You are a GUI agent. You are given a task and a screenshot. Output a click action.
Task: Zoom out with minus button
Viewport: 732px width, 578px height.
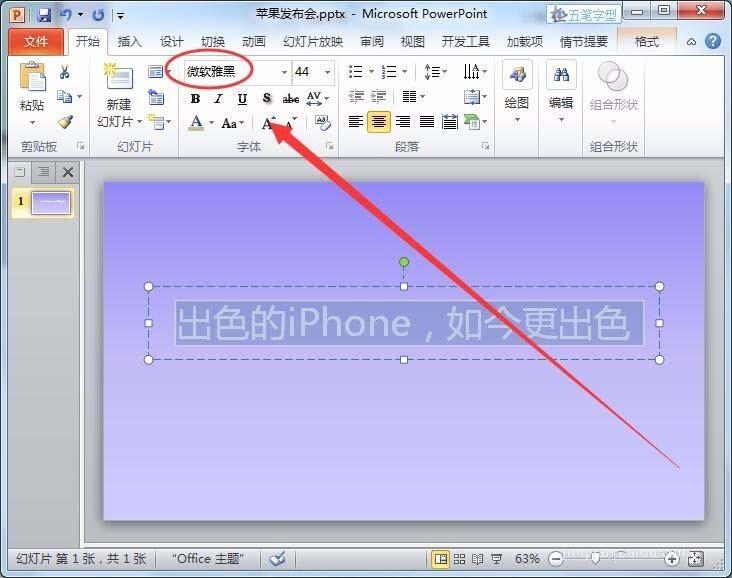tap(556, 559)
